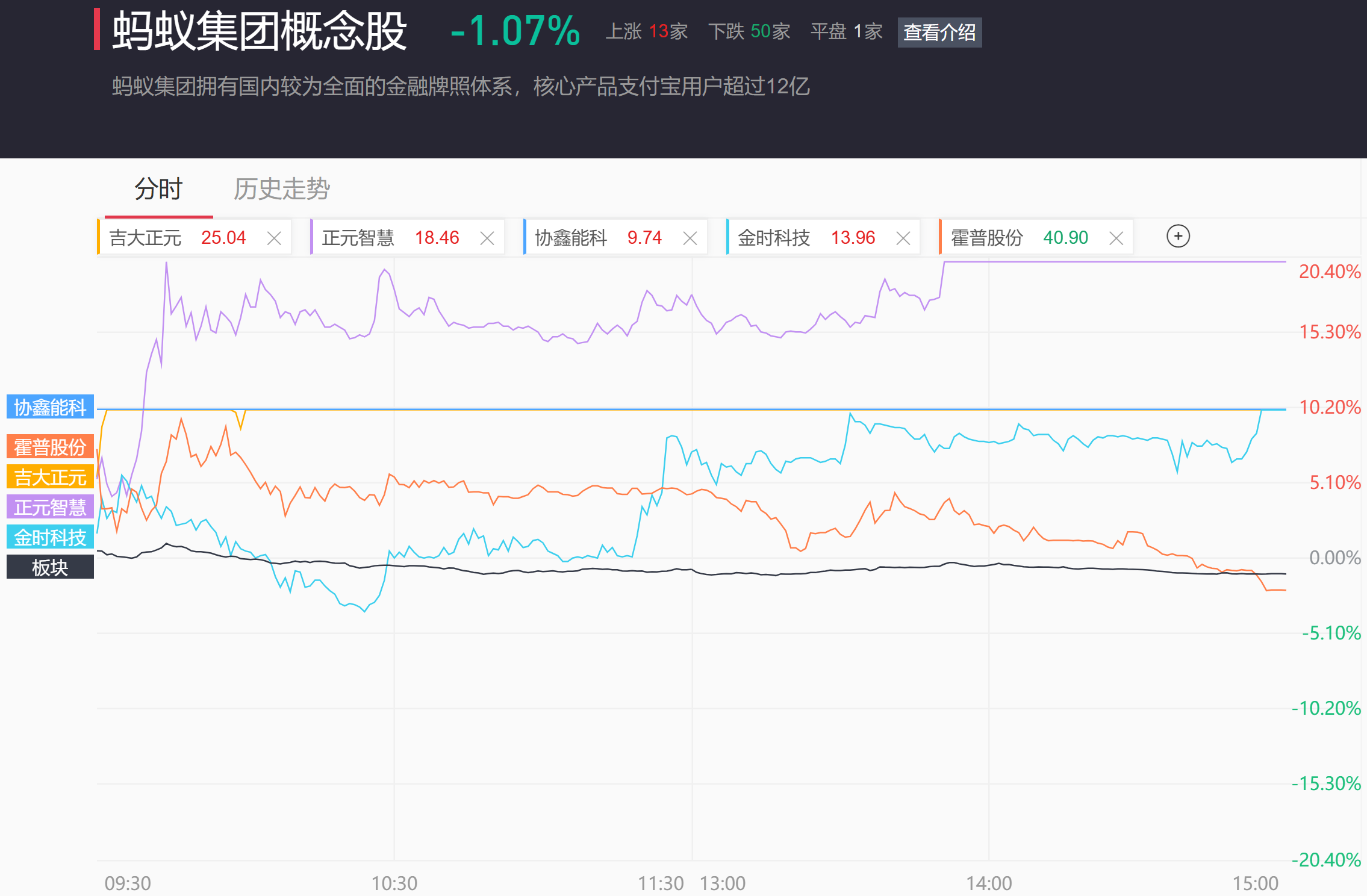Click the 14:00 time axis label
The width and height of the screenshot is (1367, 896).
coord(989,883)
